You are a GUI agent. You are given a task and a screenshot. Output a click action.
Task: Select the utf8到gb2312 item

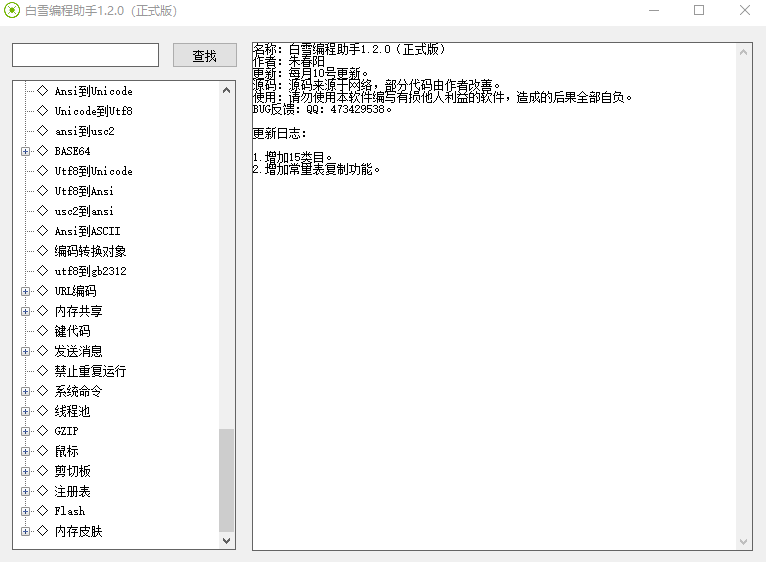90,271
